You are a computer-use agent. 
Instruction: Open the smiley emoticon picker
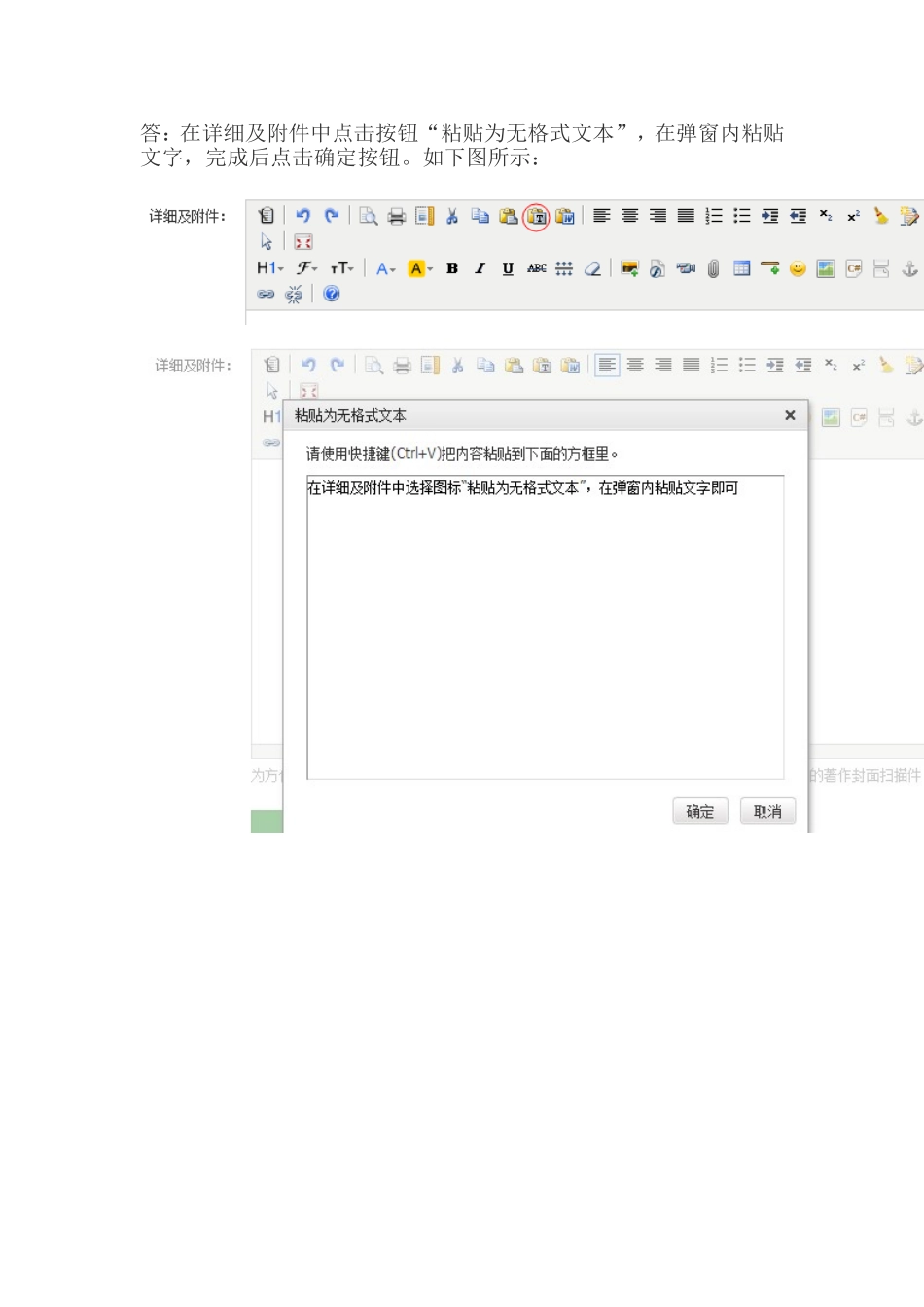(x=798, y=268)
